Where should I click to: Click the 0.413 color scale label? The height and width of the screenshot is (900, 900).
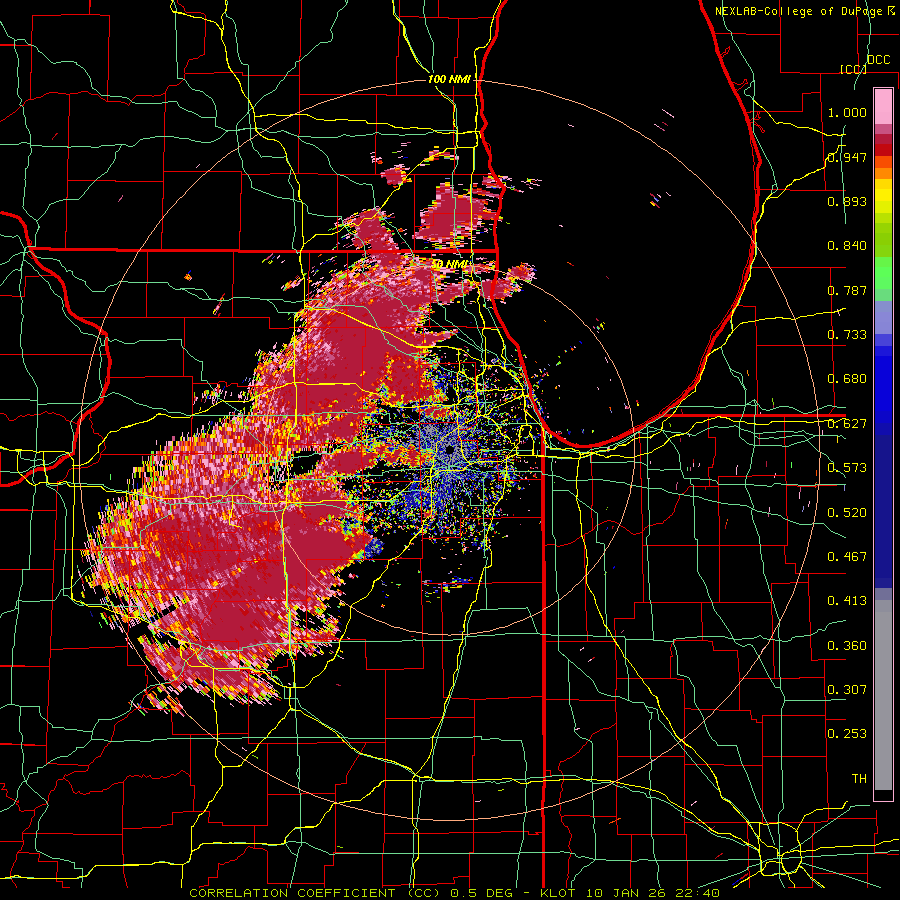(x=847, y=601)
